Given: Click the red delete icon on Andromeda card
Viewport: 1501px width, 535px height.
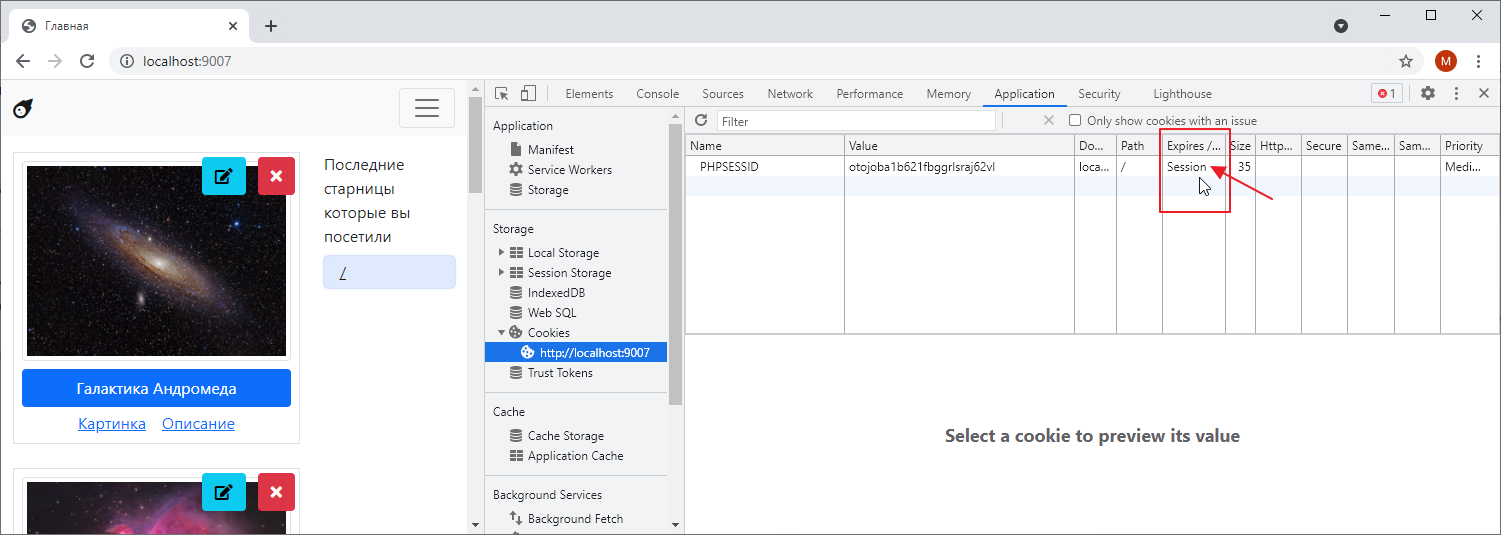Looking at the screenshot, I should (276, 176).
